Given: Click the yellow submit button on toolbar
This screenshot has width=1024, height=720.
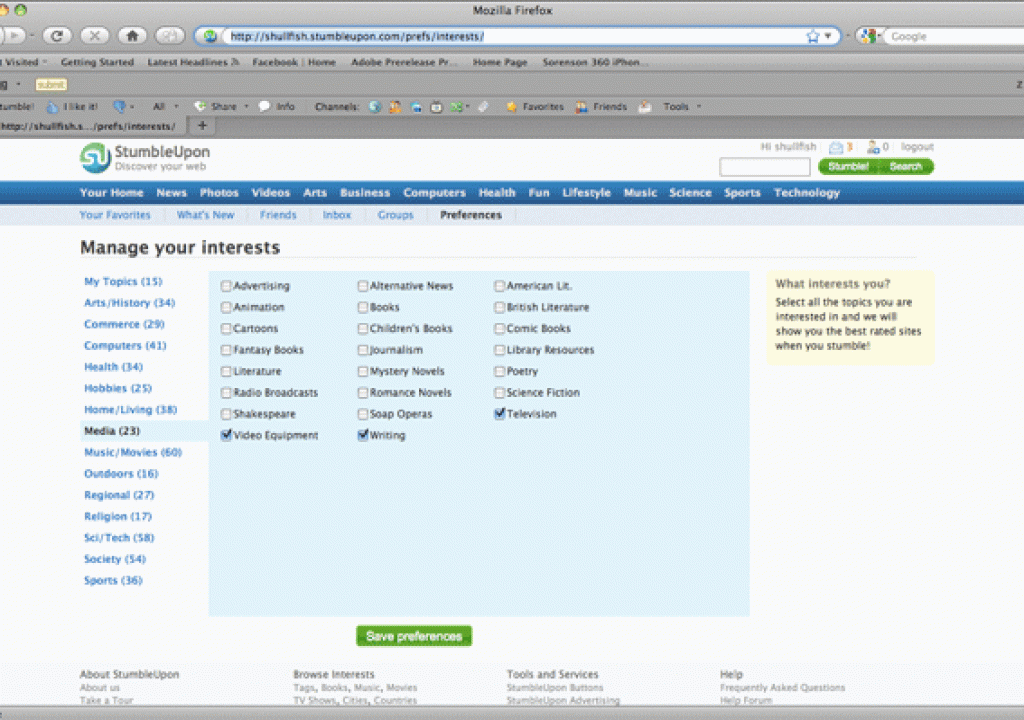Looking at the screenshot, I should 51,84.
